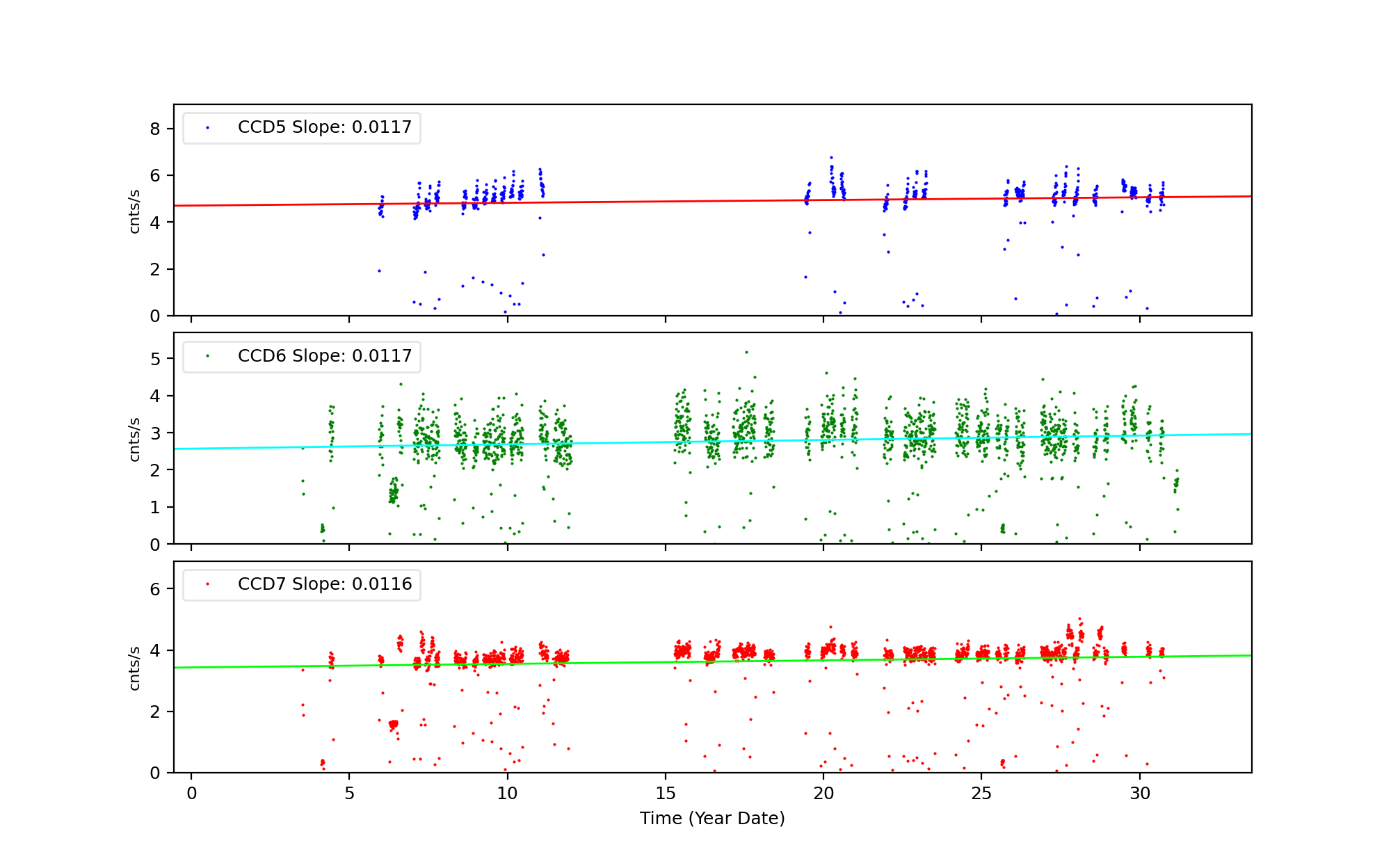Click the red marker in CCD7 legend
This screenshot has height=868, width=1391.
click(207, 584)
